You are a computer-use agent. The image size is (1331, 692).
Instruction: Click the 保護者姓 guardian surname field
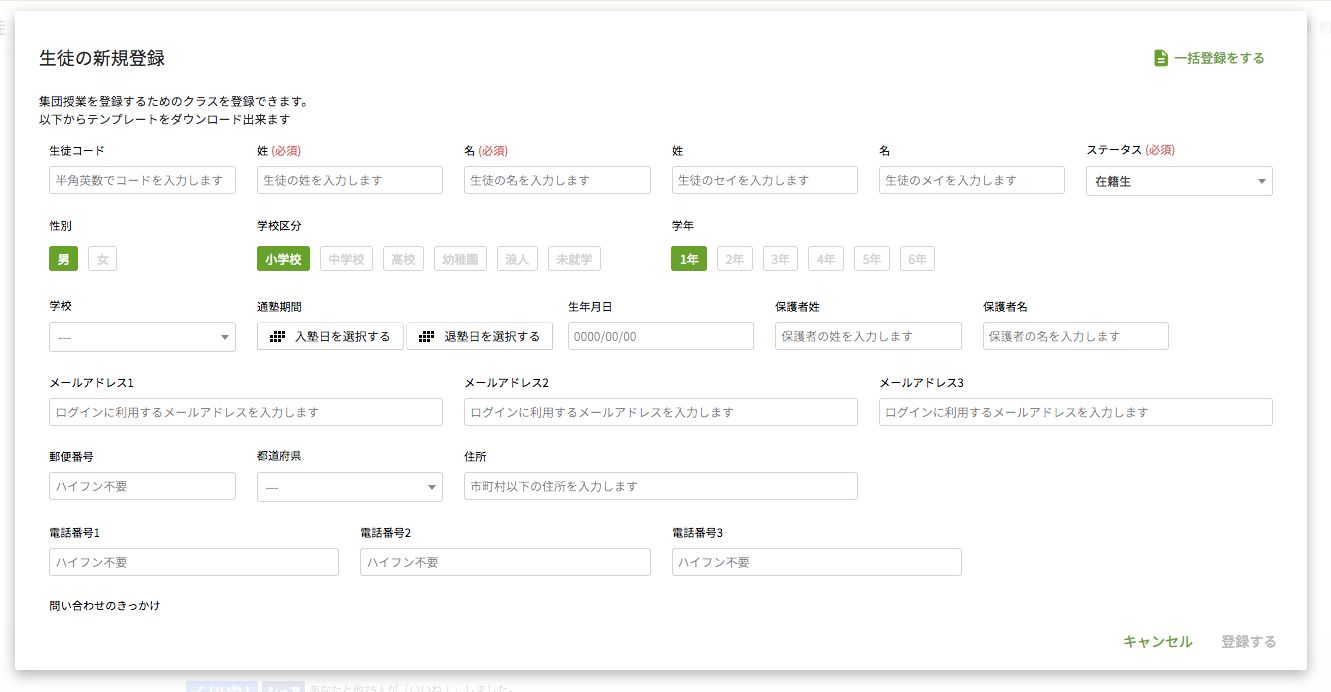867,336
